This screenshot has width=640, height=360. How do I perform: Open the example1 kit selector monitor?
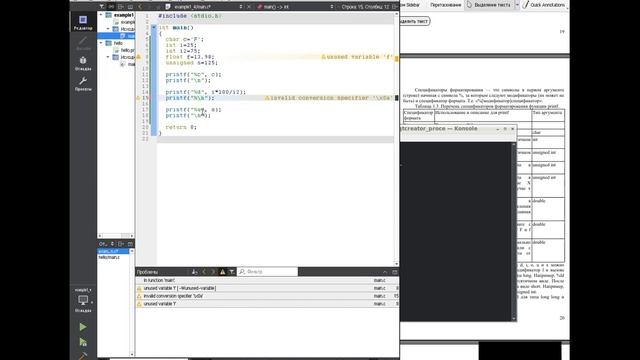(83, 300)
